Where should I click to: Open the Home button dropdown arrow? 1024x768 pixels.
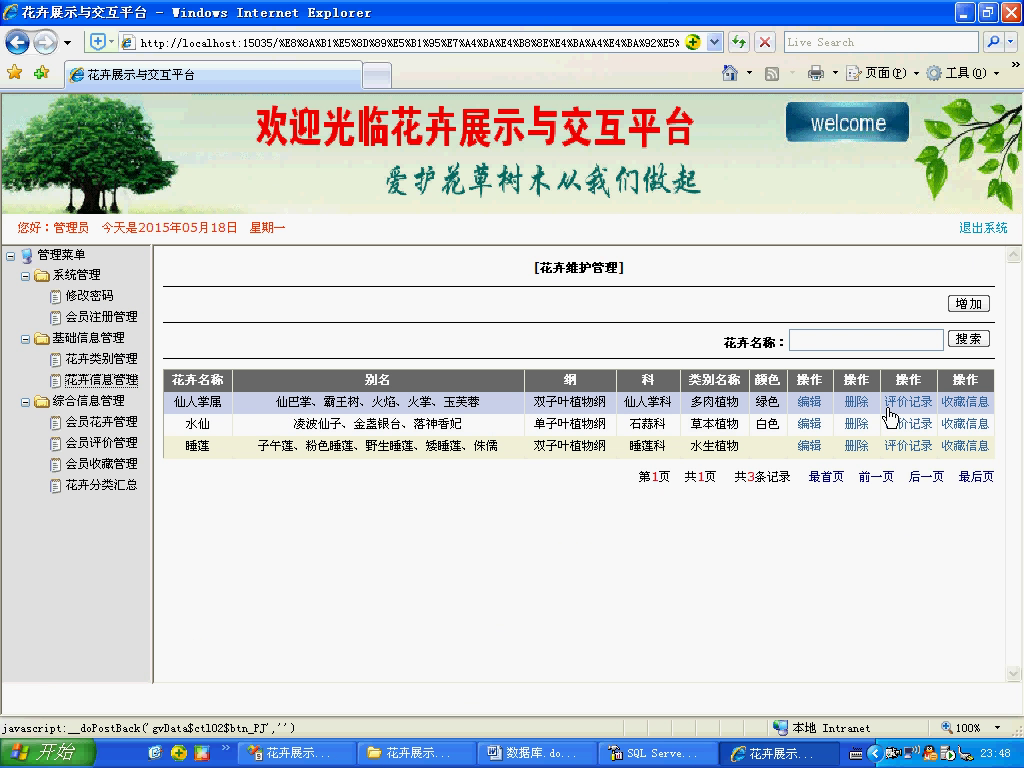[x=749, y=73]
